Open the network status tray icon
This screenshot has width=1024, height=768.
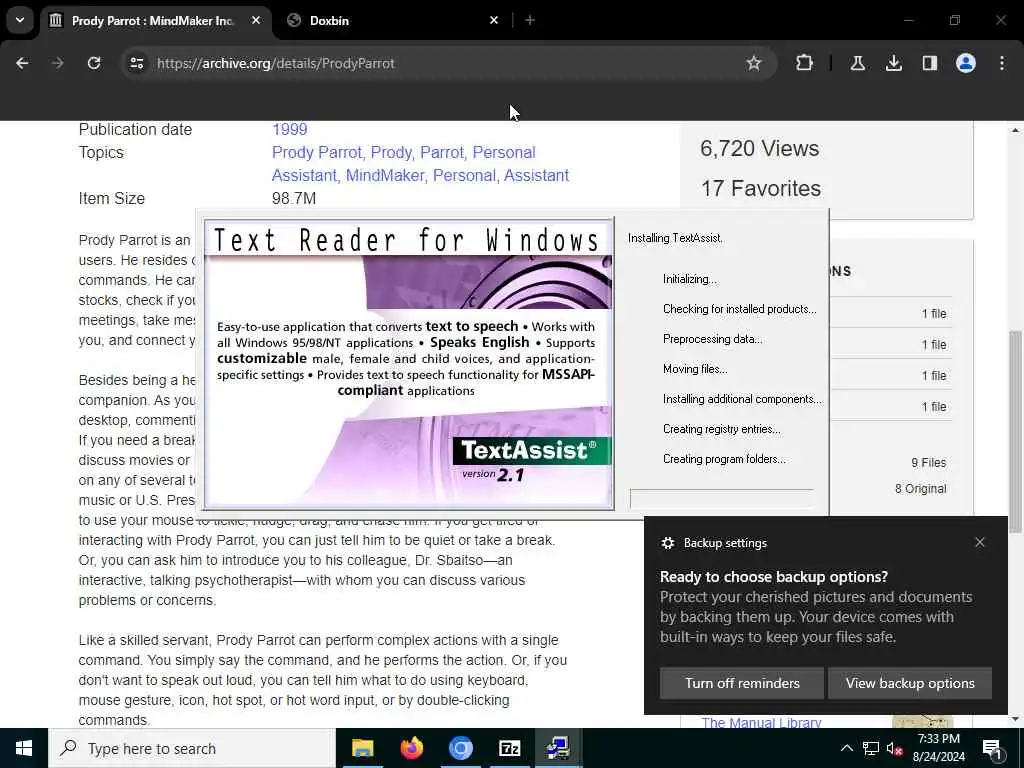pos(871,748)
